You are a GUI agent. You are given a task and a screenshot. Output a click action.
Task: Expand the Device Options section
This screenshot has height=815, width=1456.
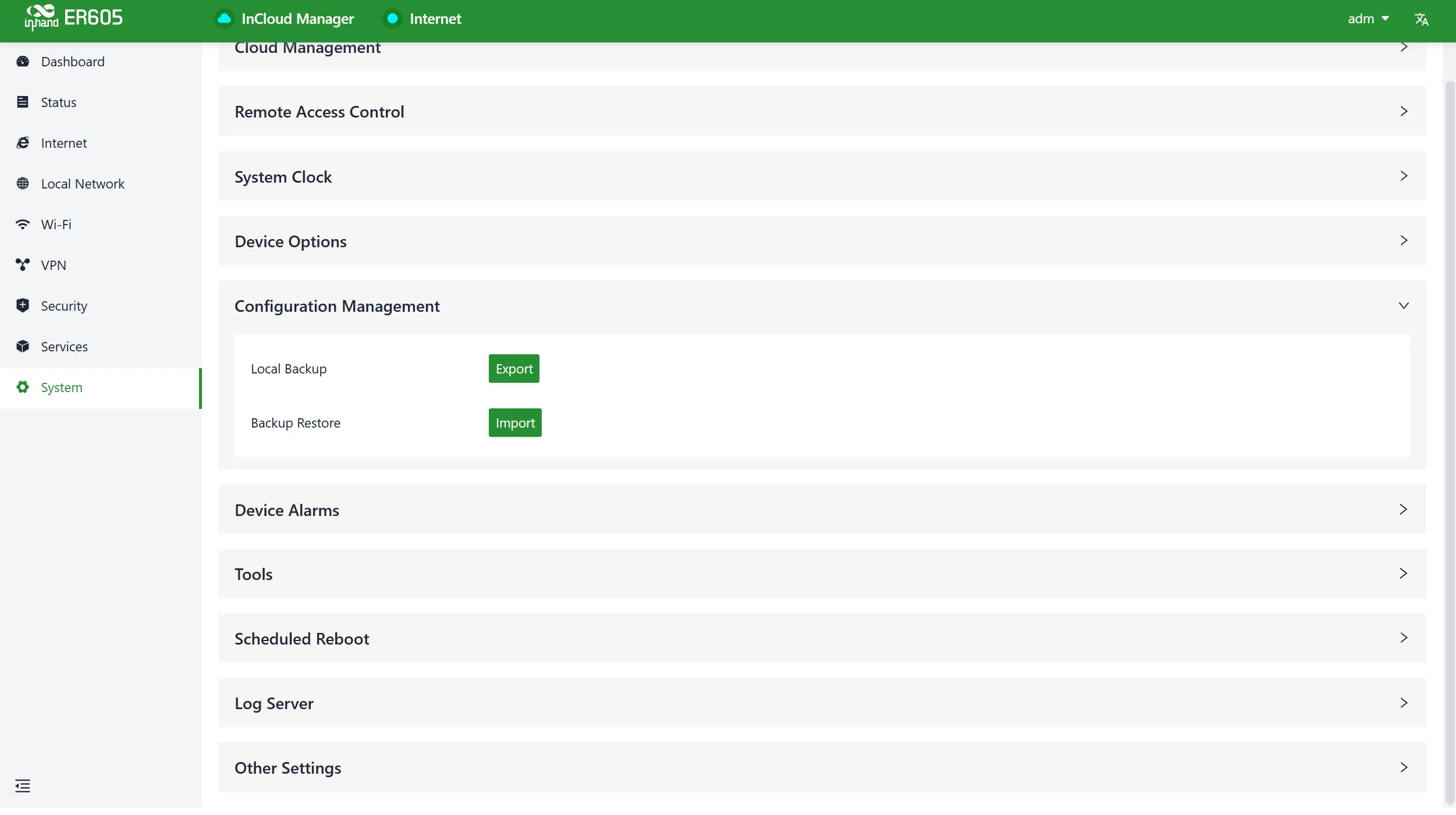822,241
